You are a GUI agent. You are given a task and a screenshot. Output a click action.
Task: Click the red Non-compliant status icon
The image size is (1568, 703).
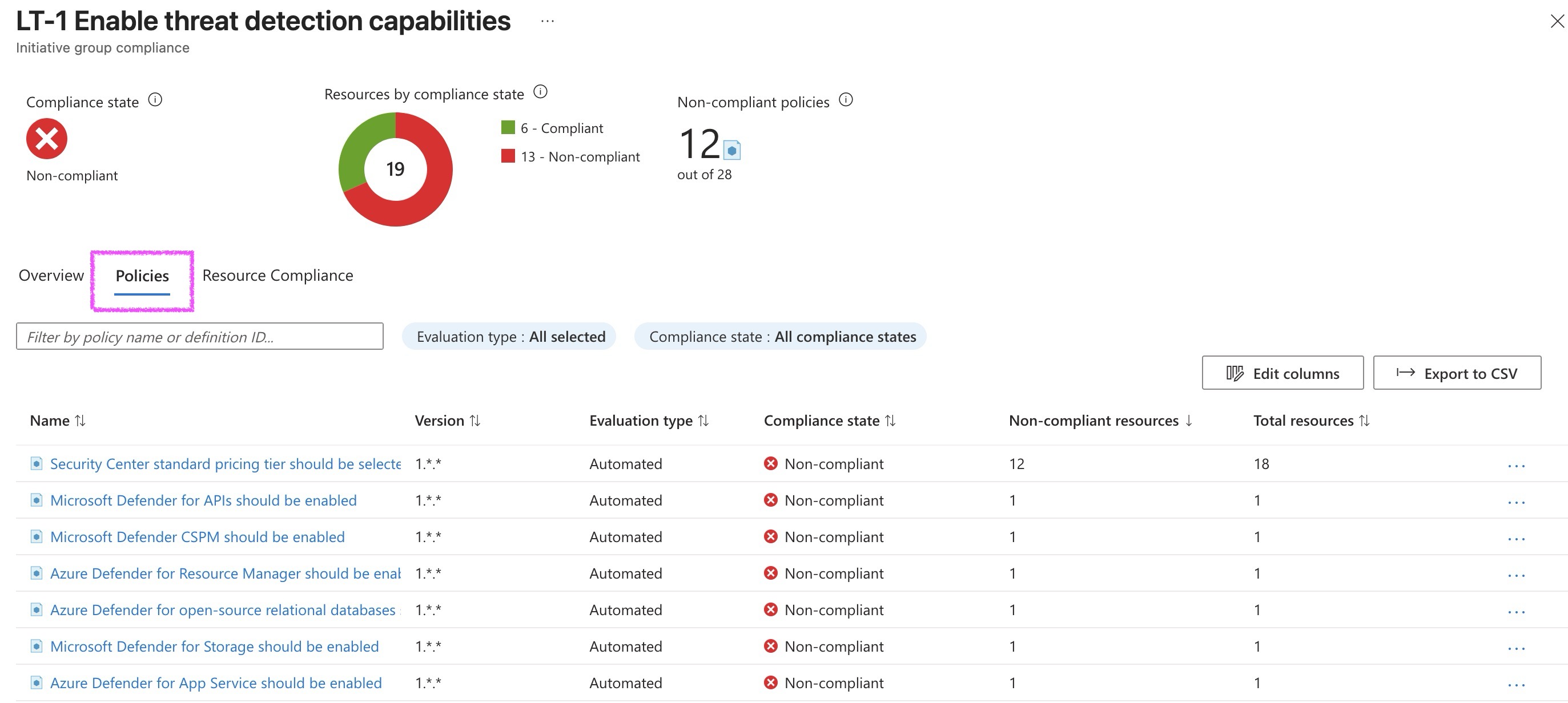pos(47,139)
